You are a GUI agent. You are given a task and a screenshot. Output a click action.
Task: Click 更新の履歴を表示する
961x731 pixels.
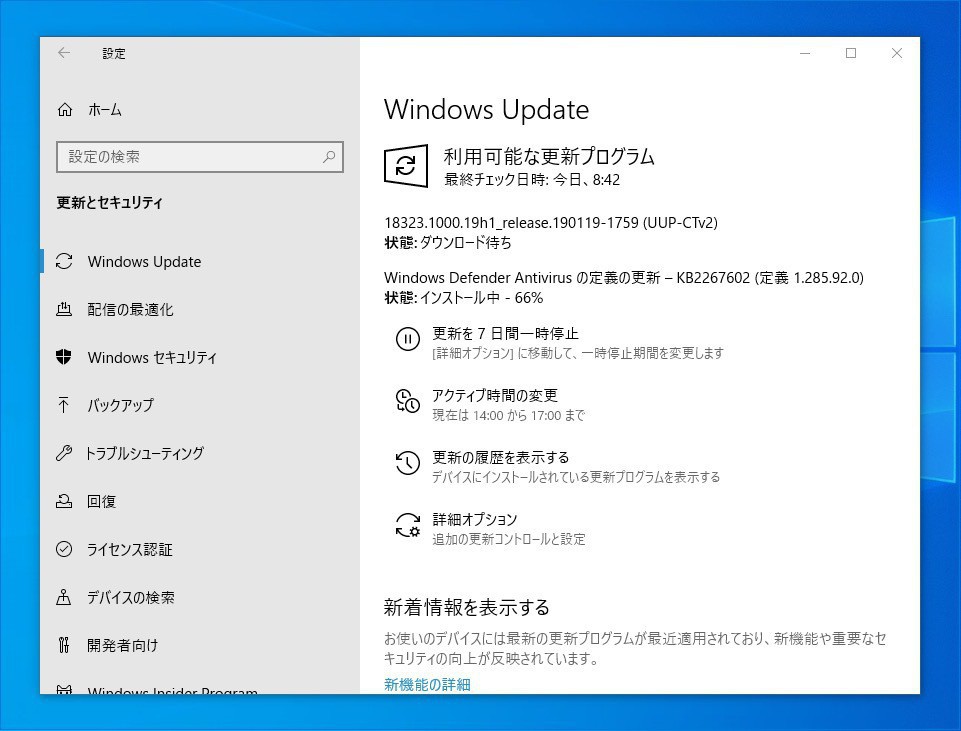(x=501, y=457)
